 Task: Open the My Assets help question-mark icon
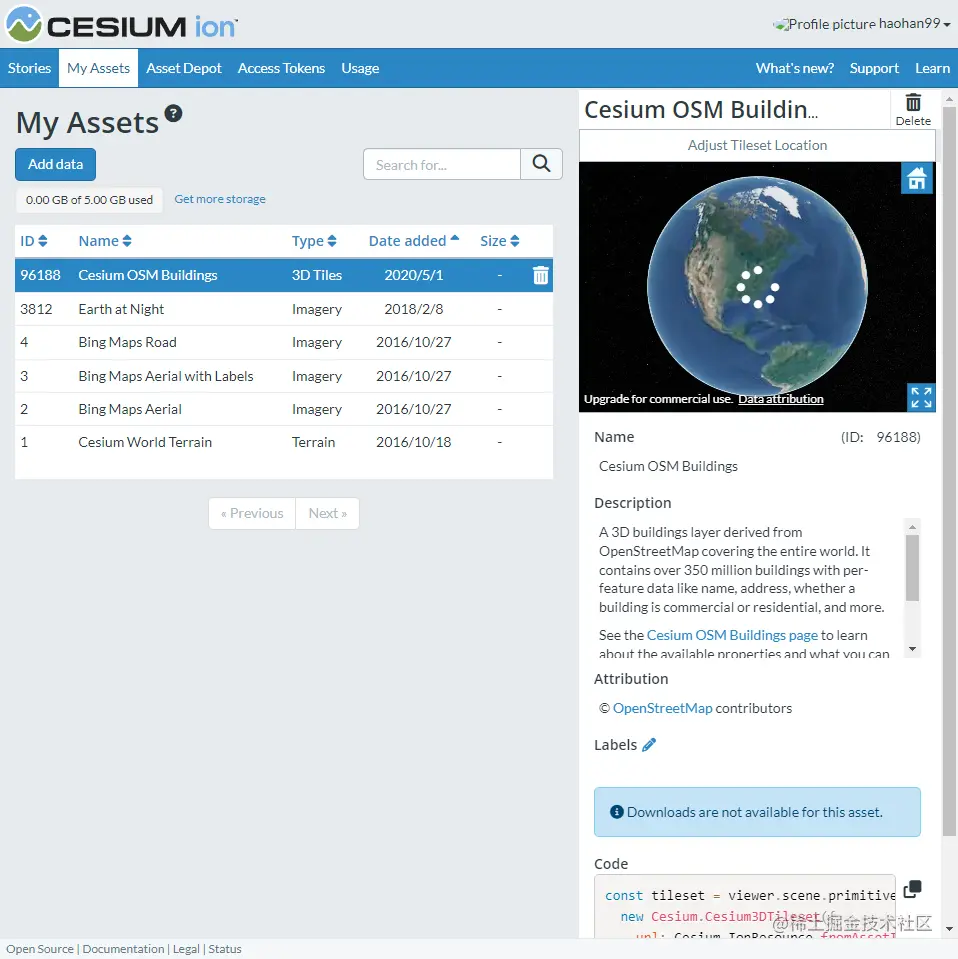[x=174, y=113]
